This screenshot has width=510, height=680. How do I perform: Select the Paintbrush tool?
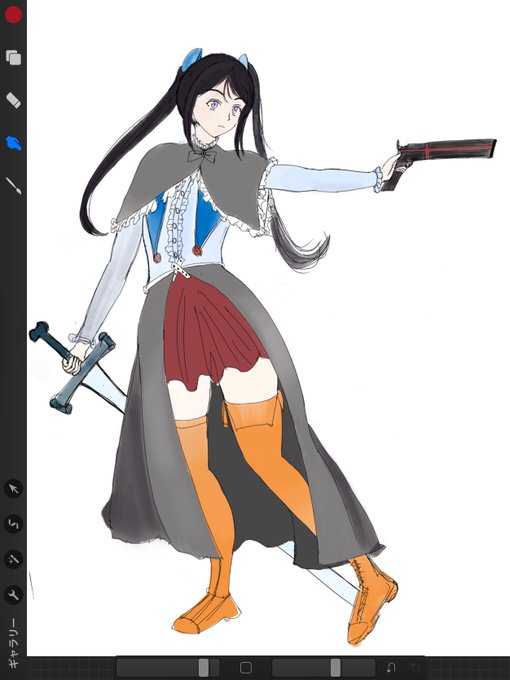coord(13,186)
